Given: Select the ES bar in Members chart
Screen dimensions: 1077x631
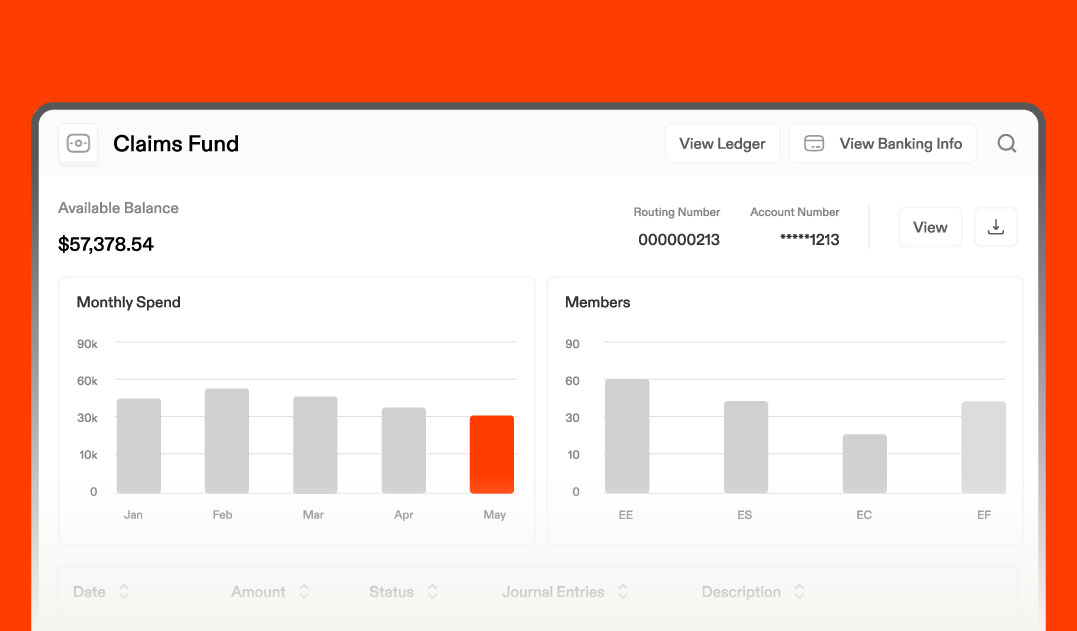Looking at the screenshot, I should pos(746,447).
